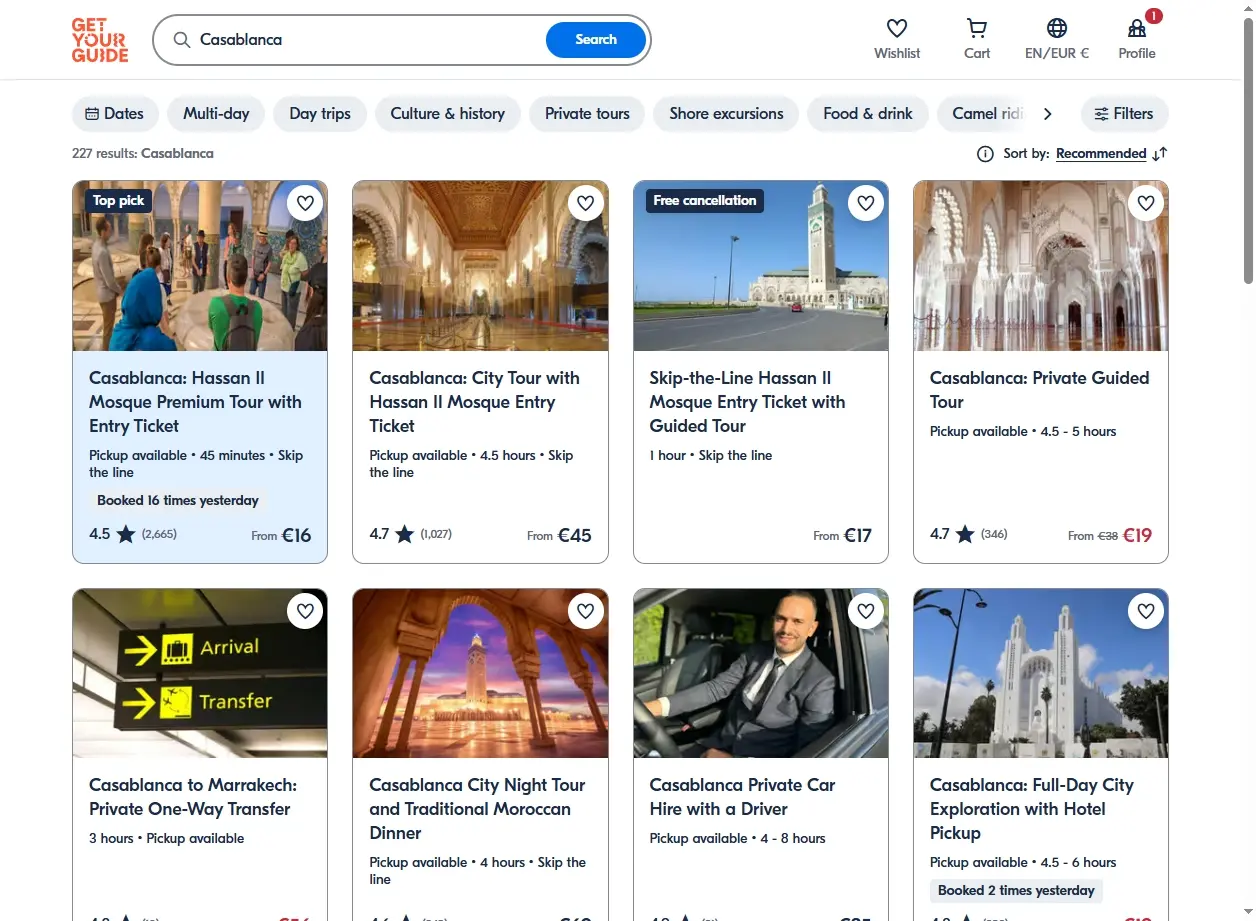Wishlist the Hassan II Mosque Premium Tour
The width and height of the screenshot is (1256, 921).
[305, 203]
